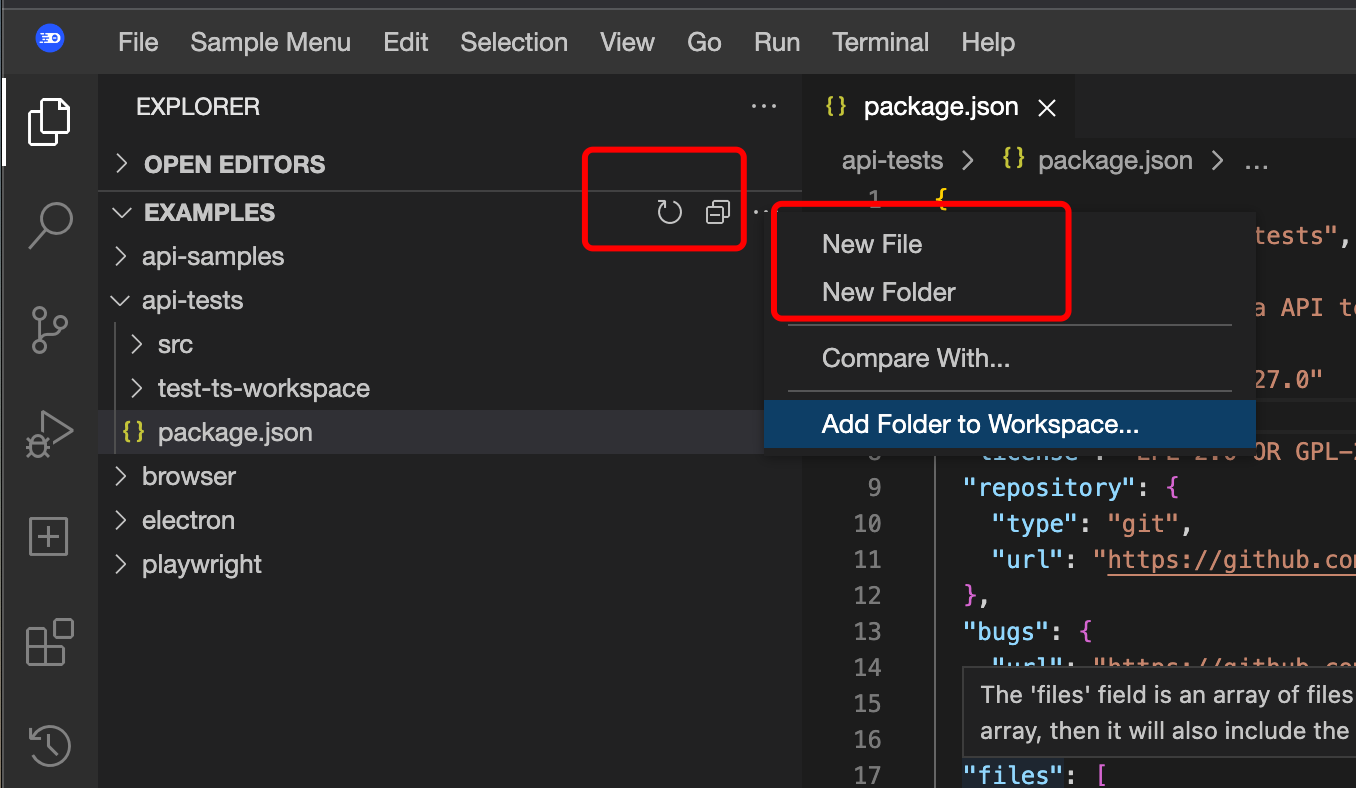Image resolution: width=1356 pixels, height=788 pixels.
Task: Open the Search panel in the Activity Bar
Action: pyautogui.click(x=48, y=225)
